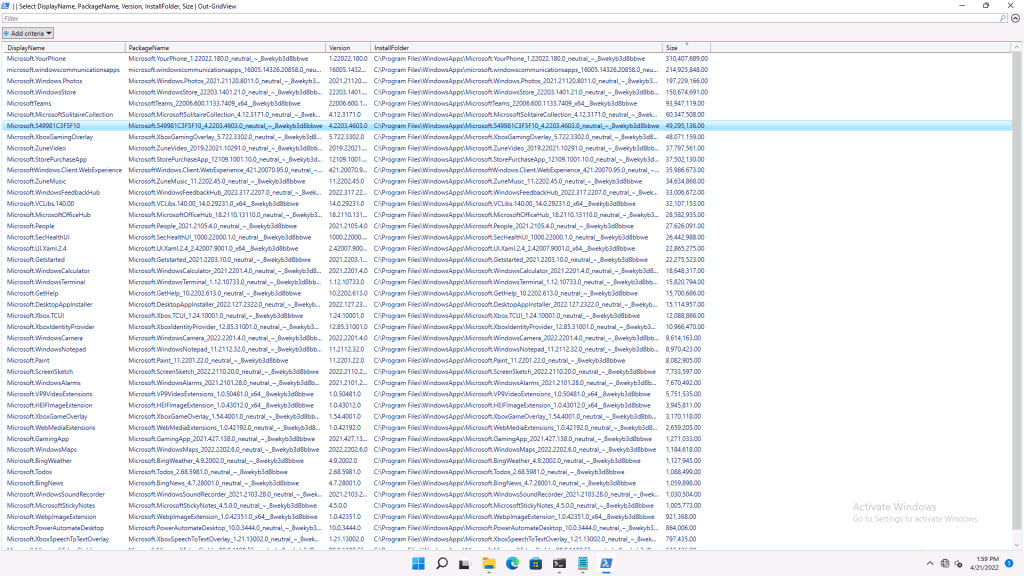
Task: Show hidden icons in the system tray
Action: [x=930, y=564]
